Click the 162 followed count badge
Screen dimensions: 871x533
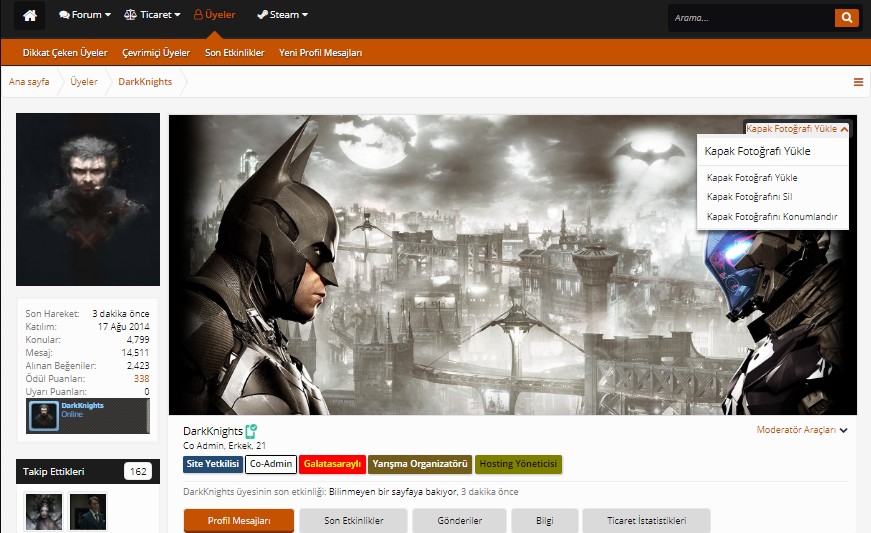click(138, 471)
